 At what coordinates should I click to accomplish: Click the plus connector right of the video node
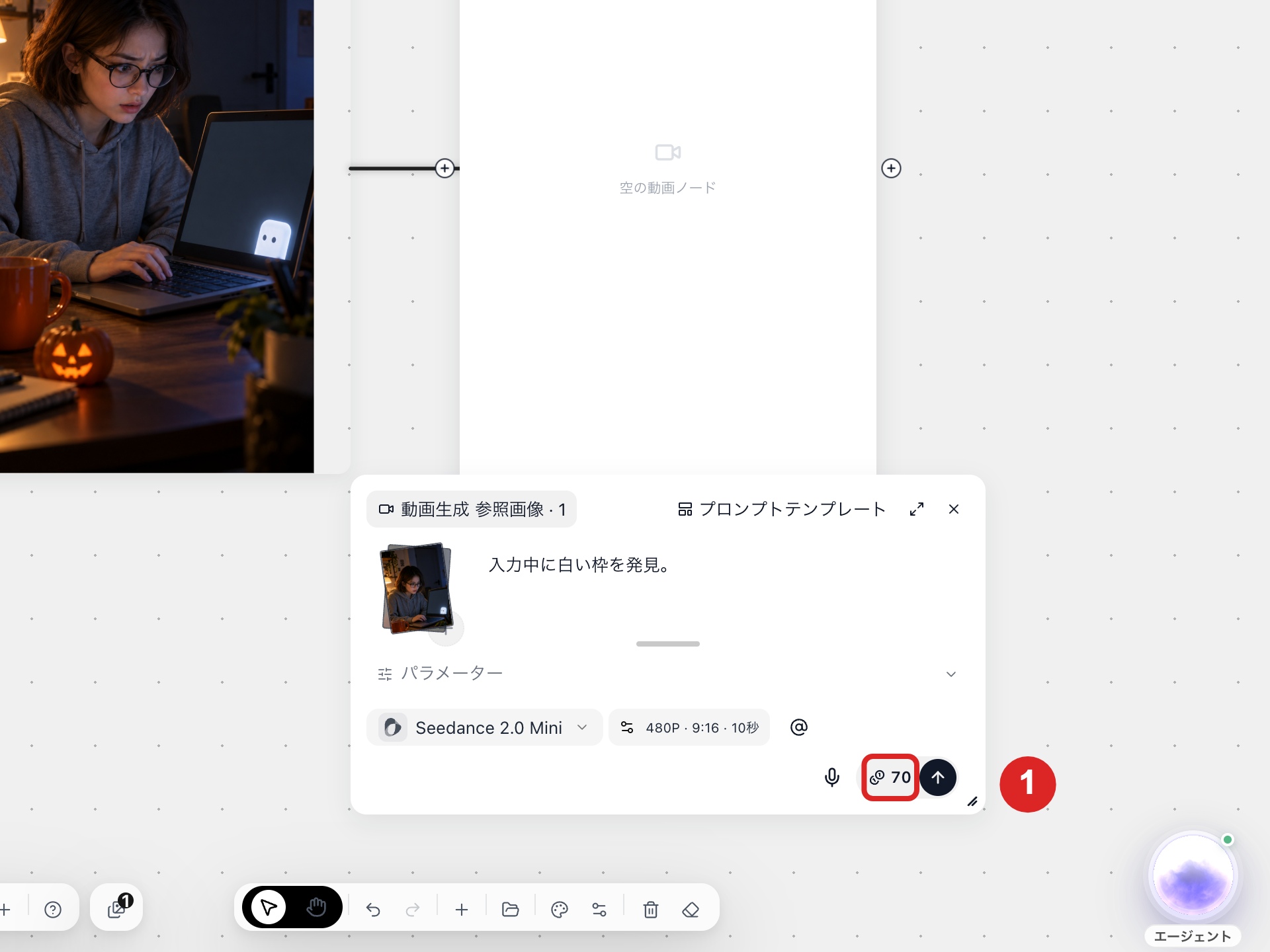coord(892,169)
